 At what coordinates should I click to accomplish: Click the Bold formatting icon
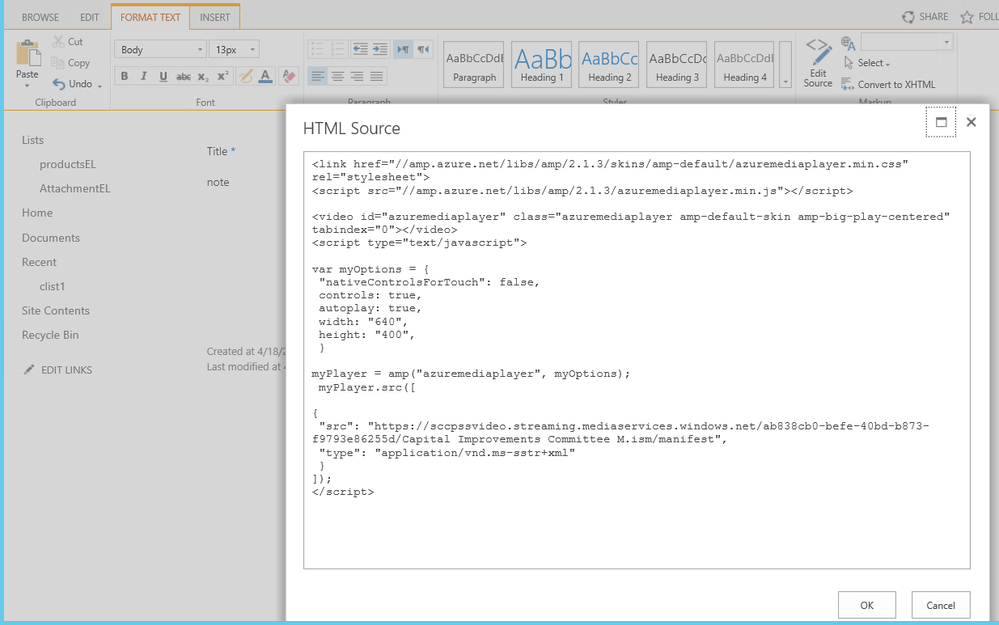coord(124,76)
